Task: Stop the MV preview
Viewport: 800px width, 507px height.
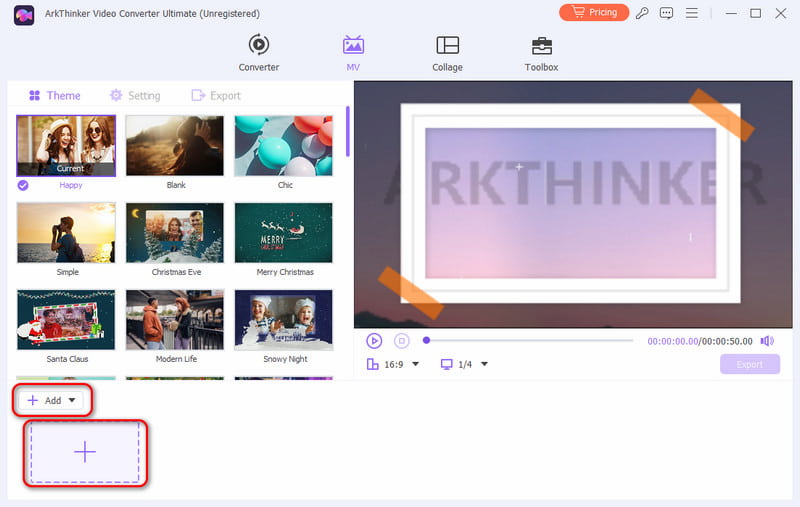Action: click(x=402, y=341)
